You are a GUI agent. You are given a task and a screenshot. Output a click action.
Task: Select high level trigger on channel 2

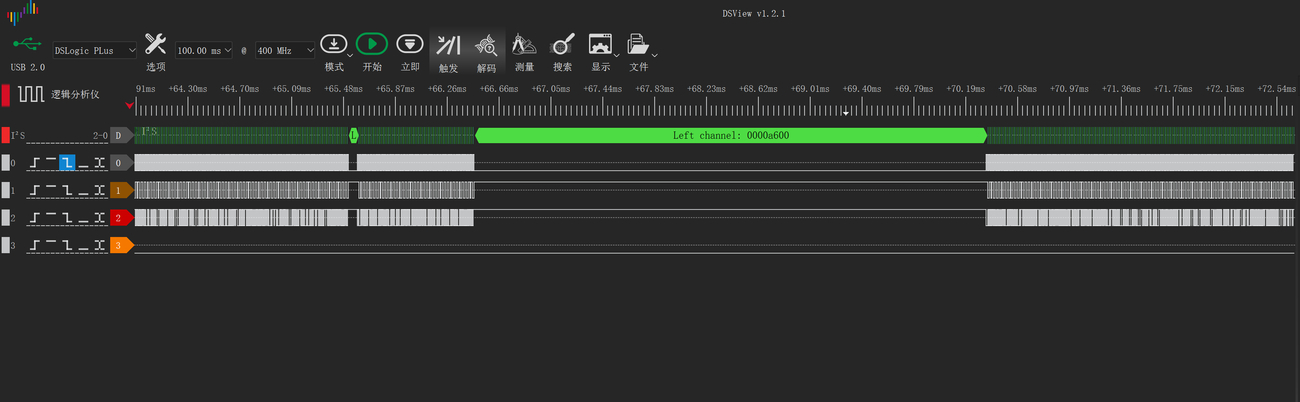[x=52, y=217]
